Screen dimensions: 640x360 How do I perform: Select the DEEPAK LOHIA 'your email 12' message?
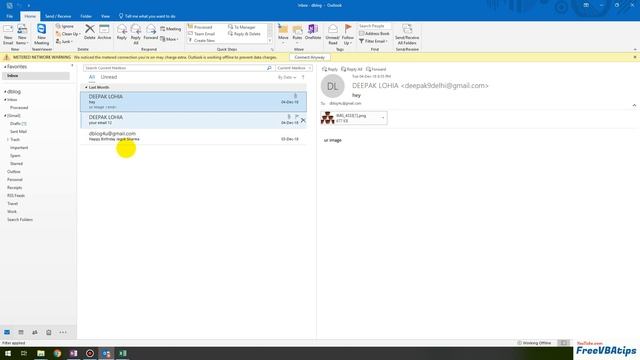pyautogui.click(x=193, y=120)
